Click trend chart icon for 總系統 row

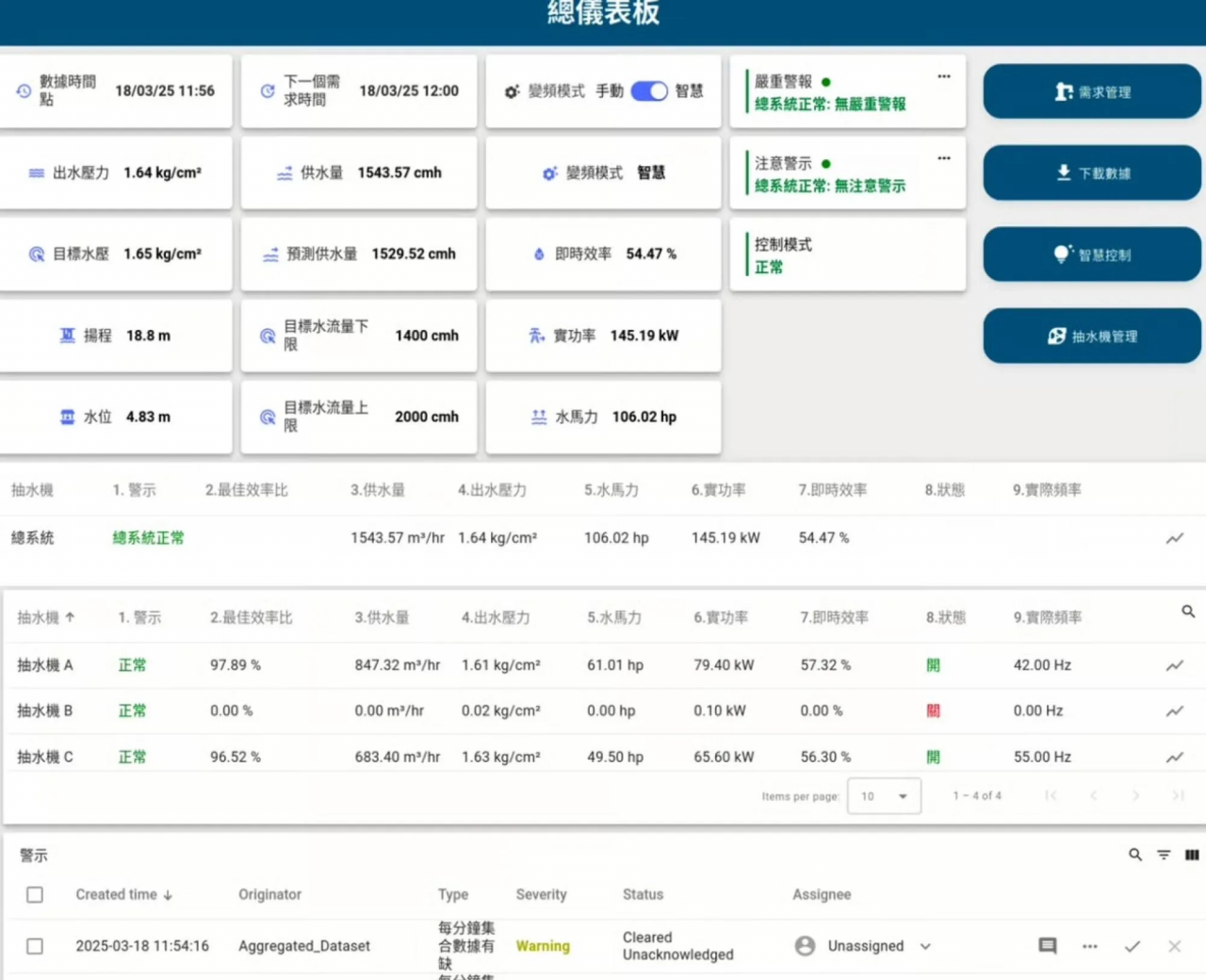1174,538
